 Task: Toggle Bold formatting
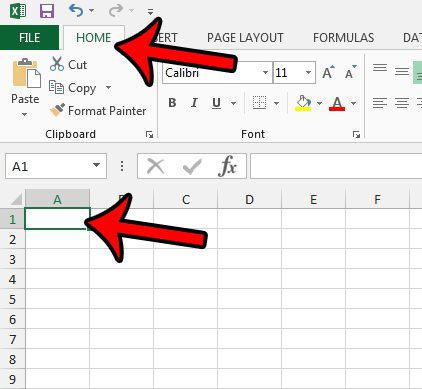coord(172,103)
